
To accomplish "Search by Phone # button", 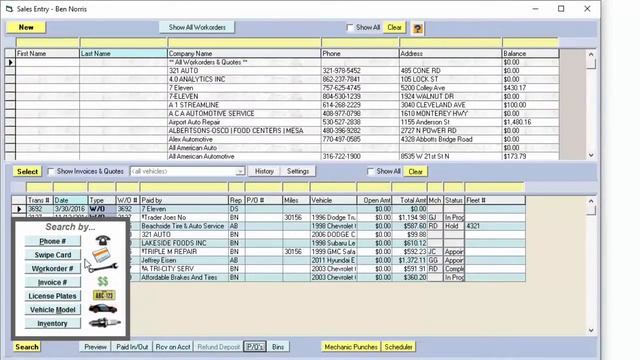I will 53,241.
